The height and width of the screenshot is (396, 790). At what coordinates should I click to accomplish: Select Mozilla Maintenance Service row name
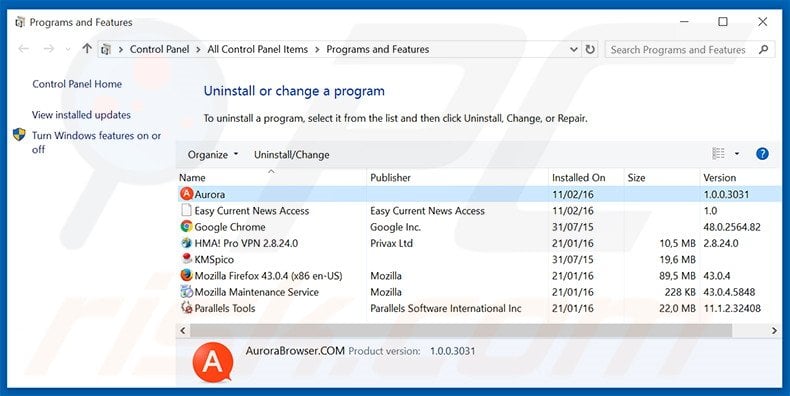point(256,292)
